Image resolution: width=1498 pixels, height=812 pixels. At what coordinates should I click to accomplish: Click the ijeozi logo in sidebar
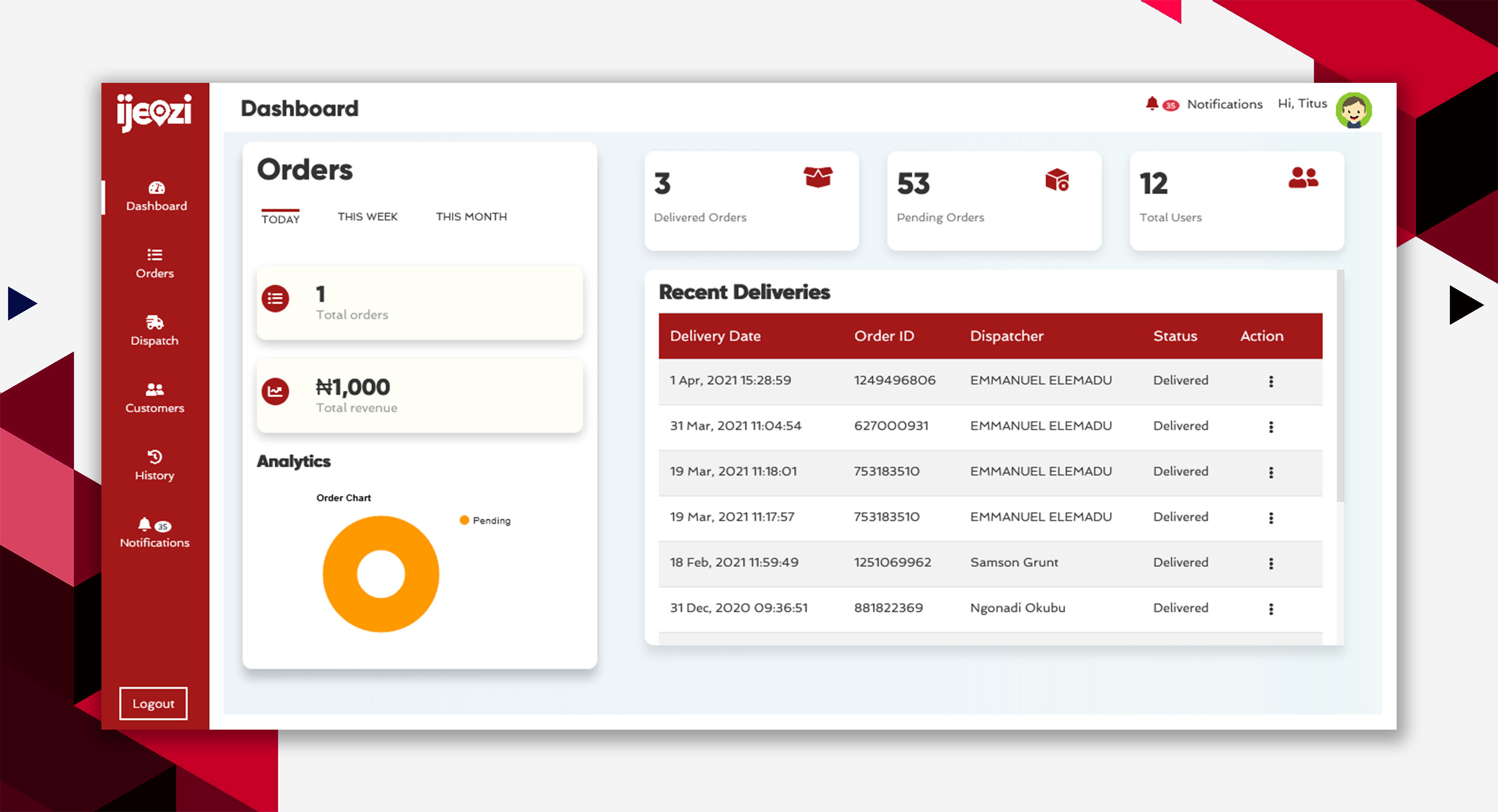coord(154,112)
